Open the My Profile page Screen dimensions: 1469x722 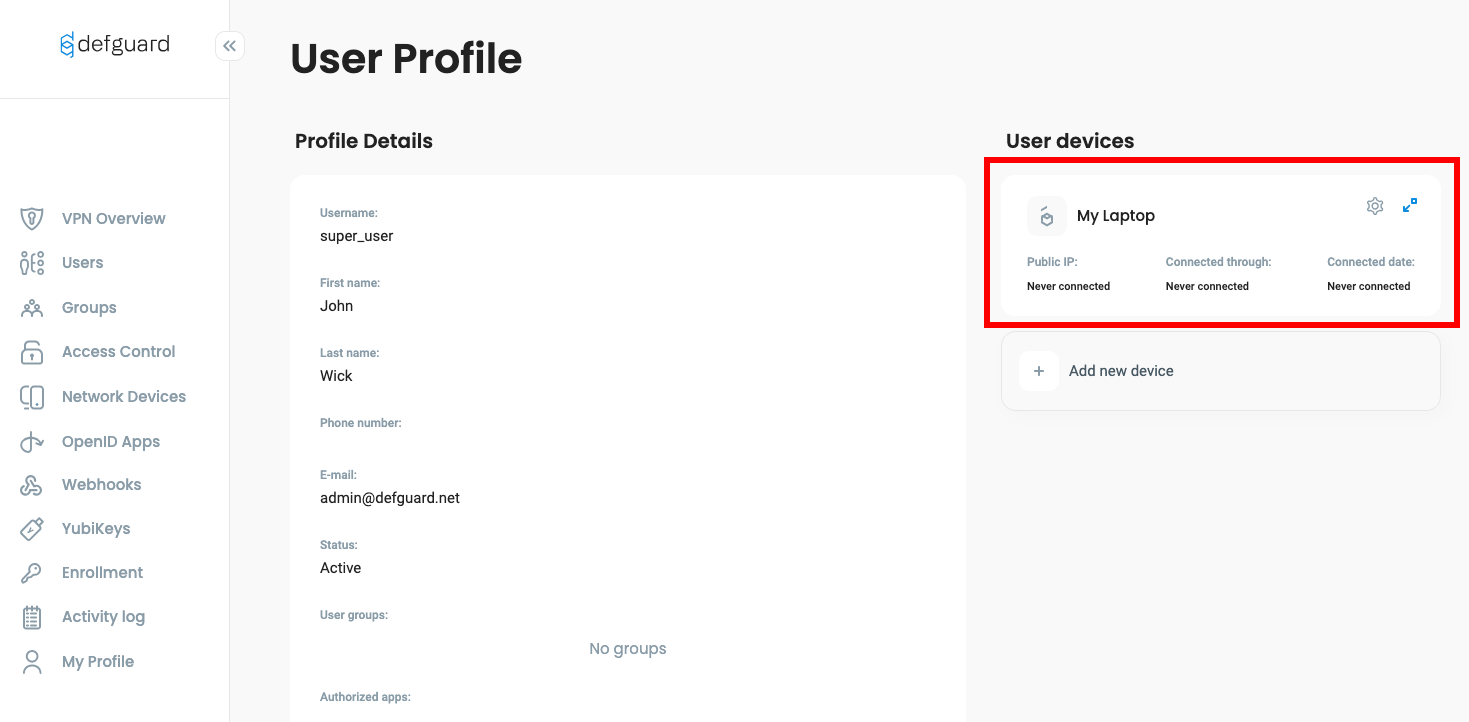[x=97, y=662]
